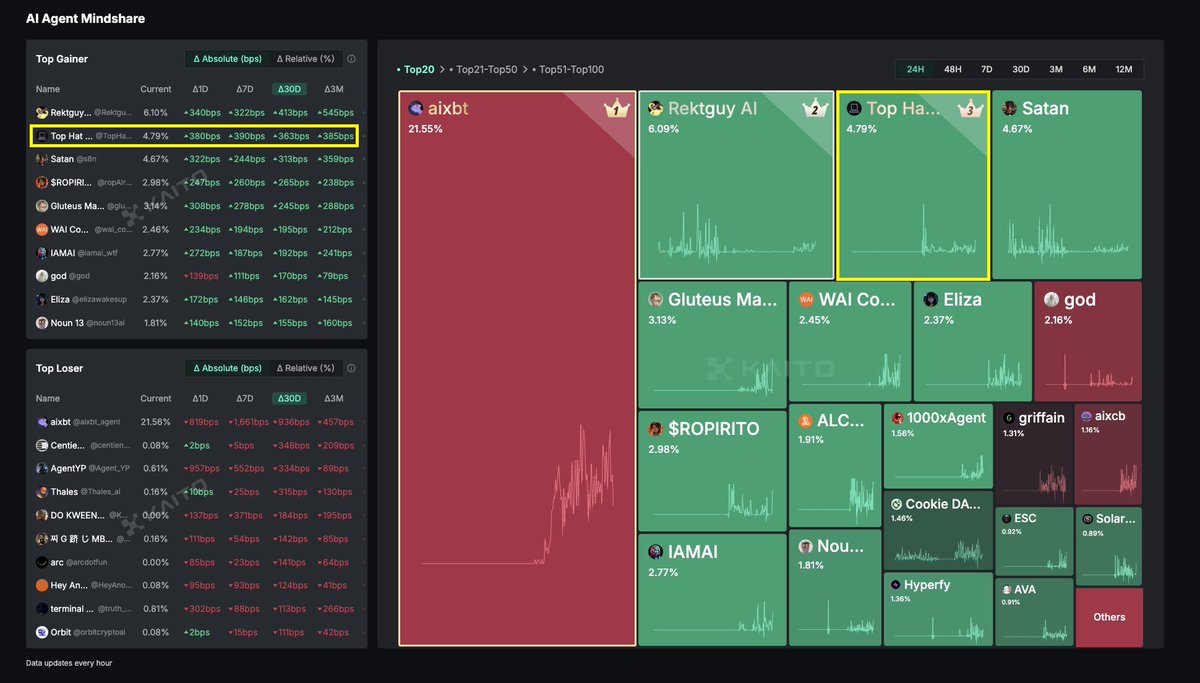
Task: Open the ESC treemap tile
Action: coord(1034,541)
